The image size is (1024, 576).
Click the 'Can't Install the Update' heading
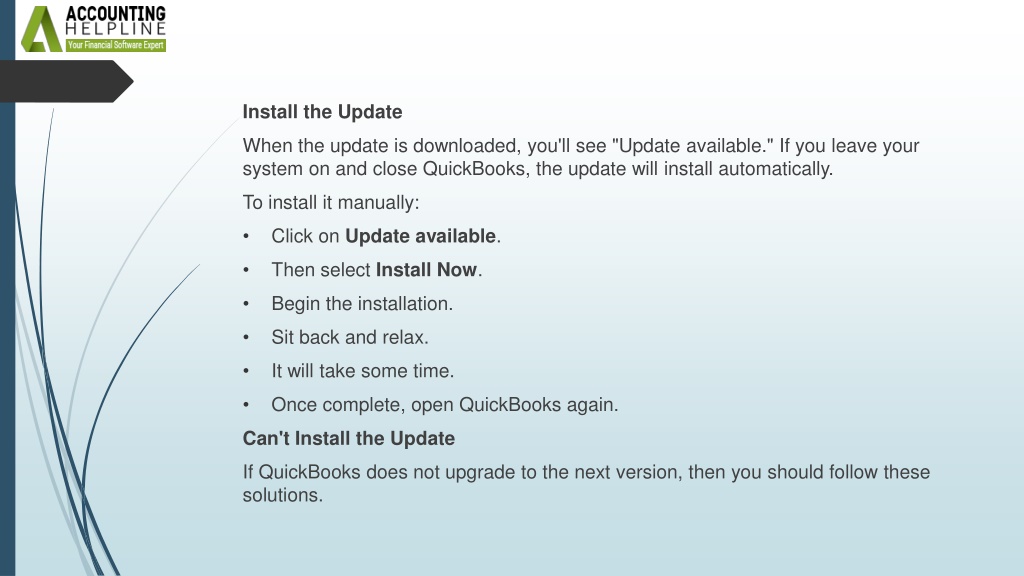[349, 438]
